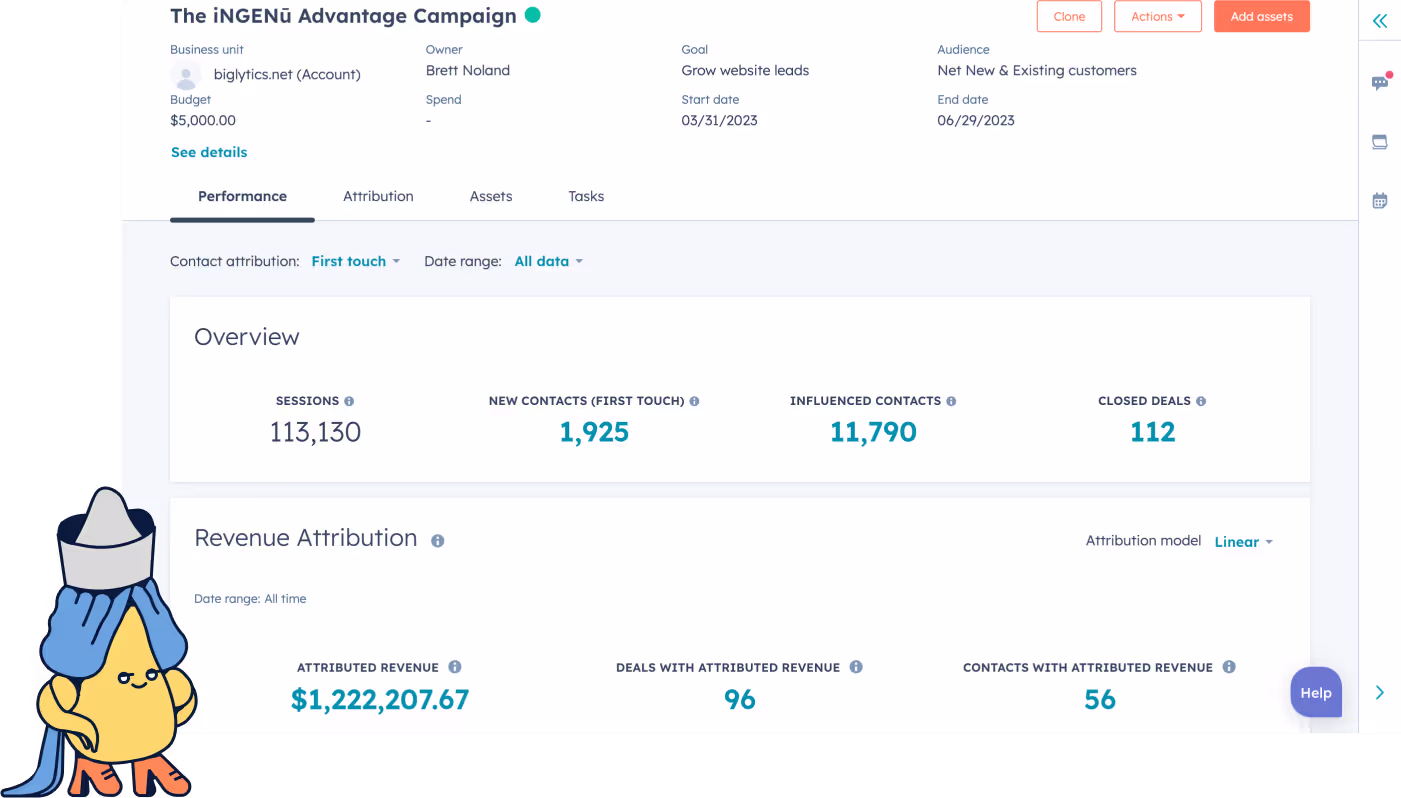Click the info icon beside Attributed Revenue
Viewport: 1401px width, 798px height.
point(455,667)
